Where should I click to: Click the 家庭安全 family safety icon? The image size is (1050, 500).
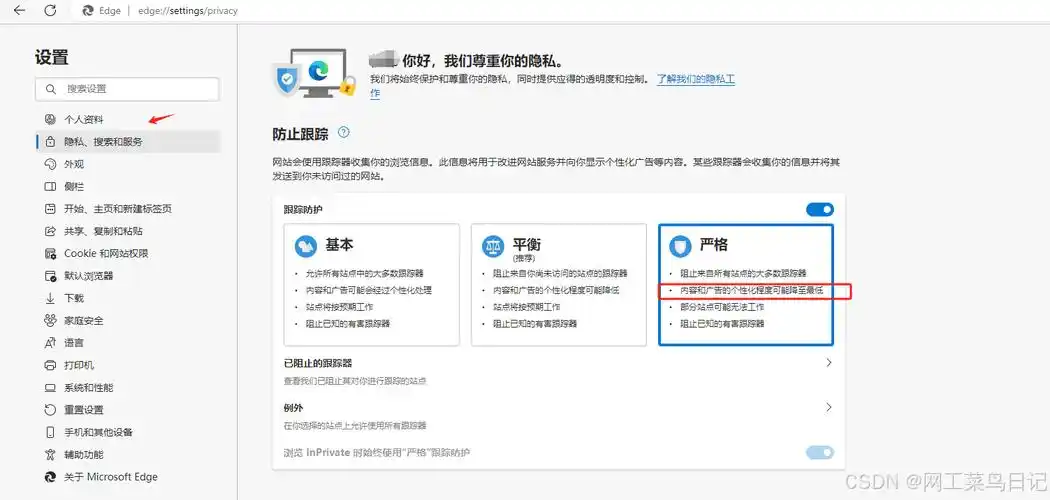pyautogui.click(x=50, y=320)
